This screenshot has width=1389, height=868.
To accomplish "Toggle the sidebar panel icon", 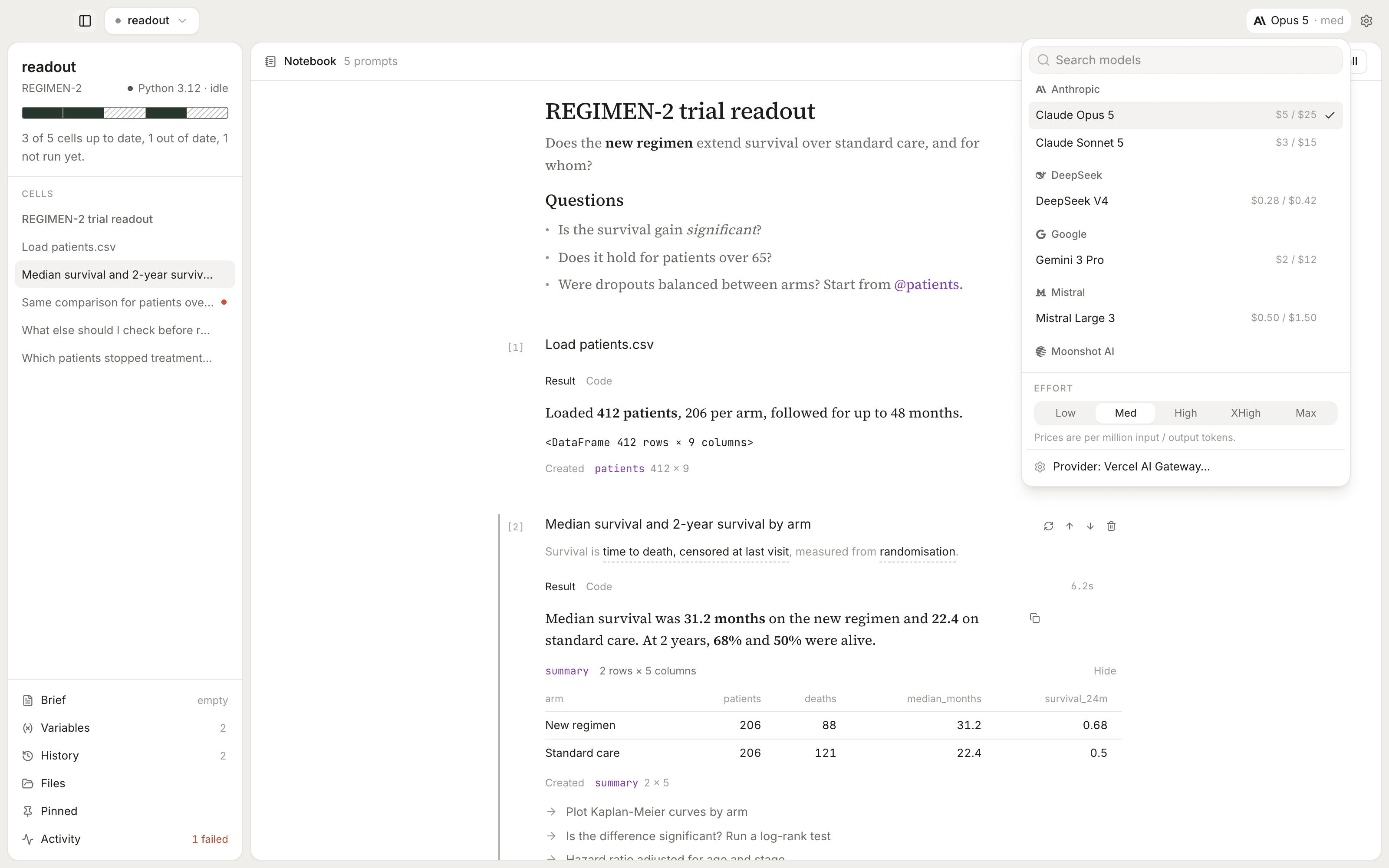I will (85, 21).
